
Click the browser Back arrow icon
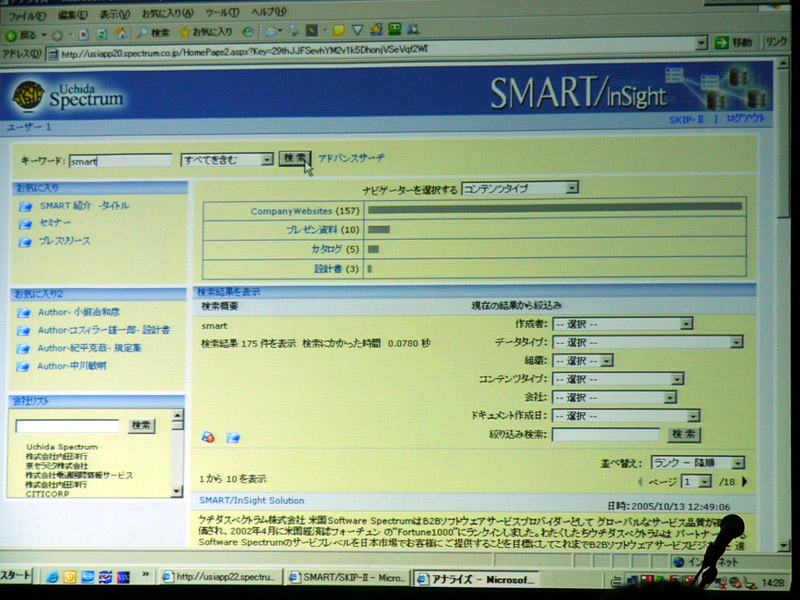tap(11, 35)
